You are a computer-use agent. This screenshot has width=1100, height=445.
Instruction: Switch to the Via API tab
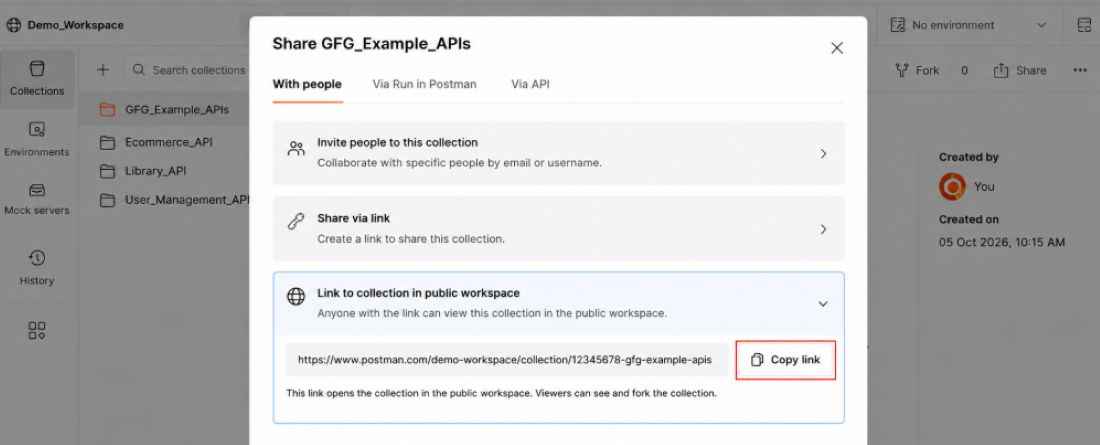point(530,84)
